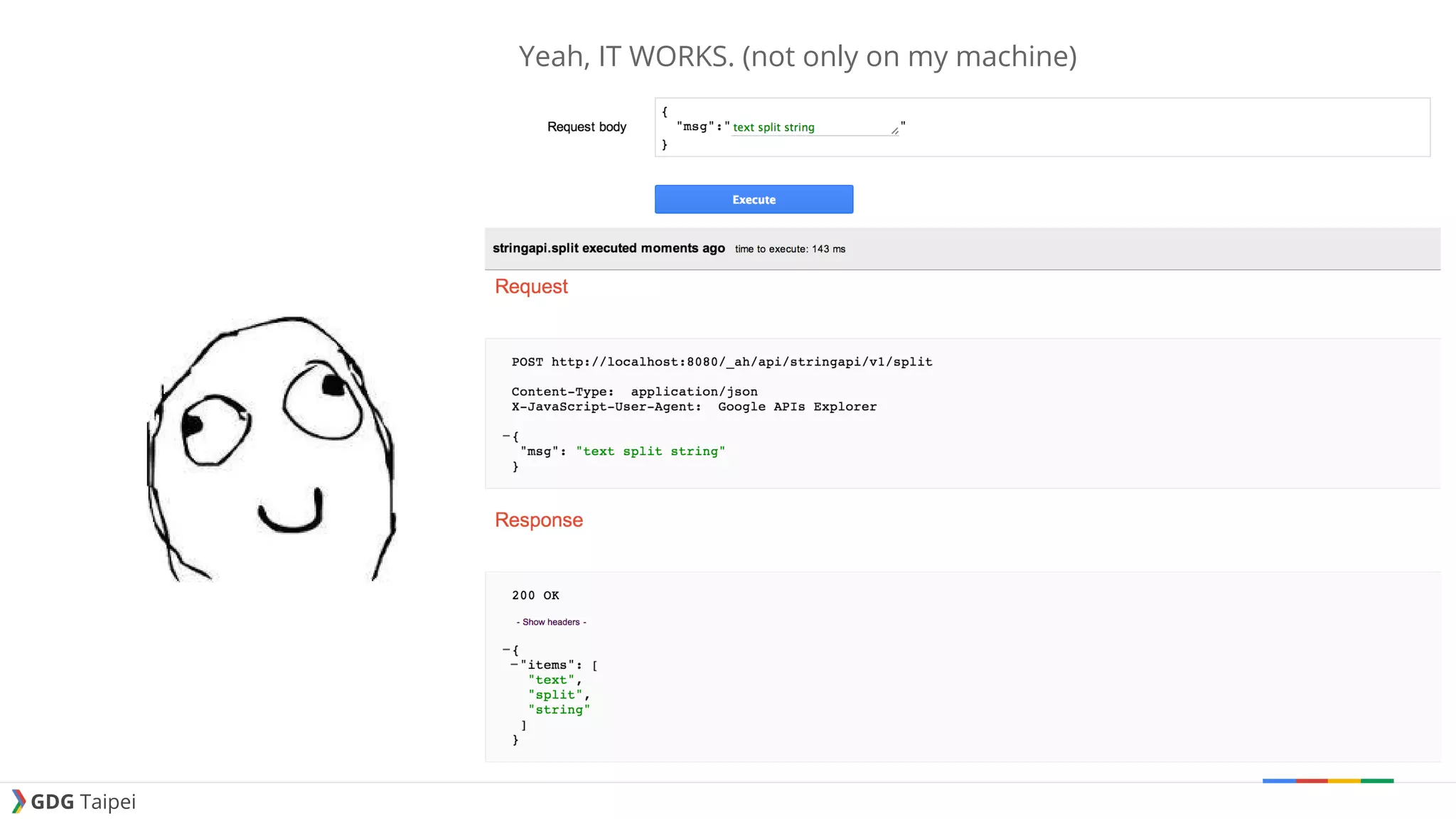Click the yellow segment of color bar

1344,781
